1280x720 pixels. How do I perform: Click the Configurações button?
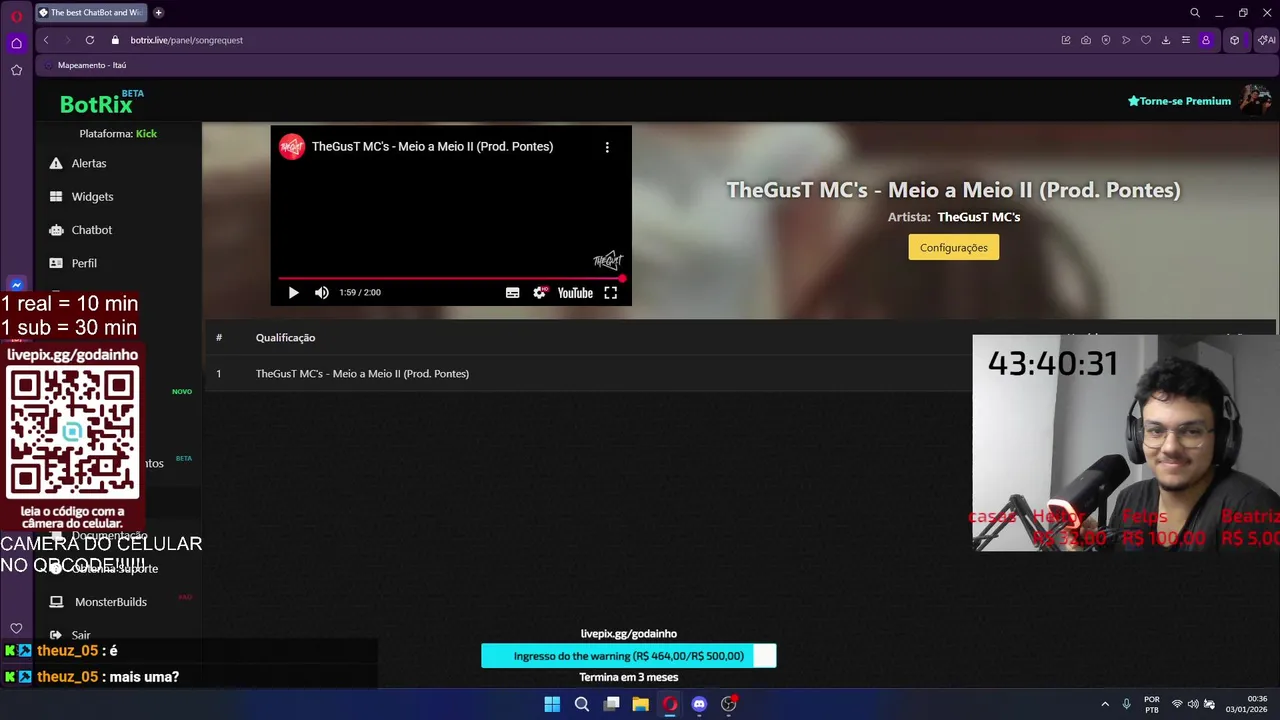(953, 248)
